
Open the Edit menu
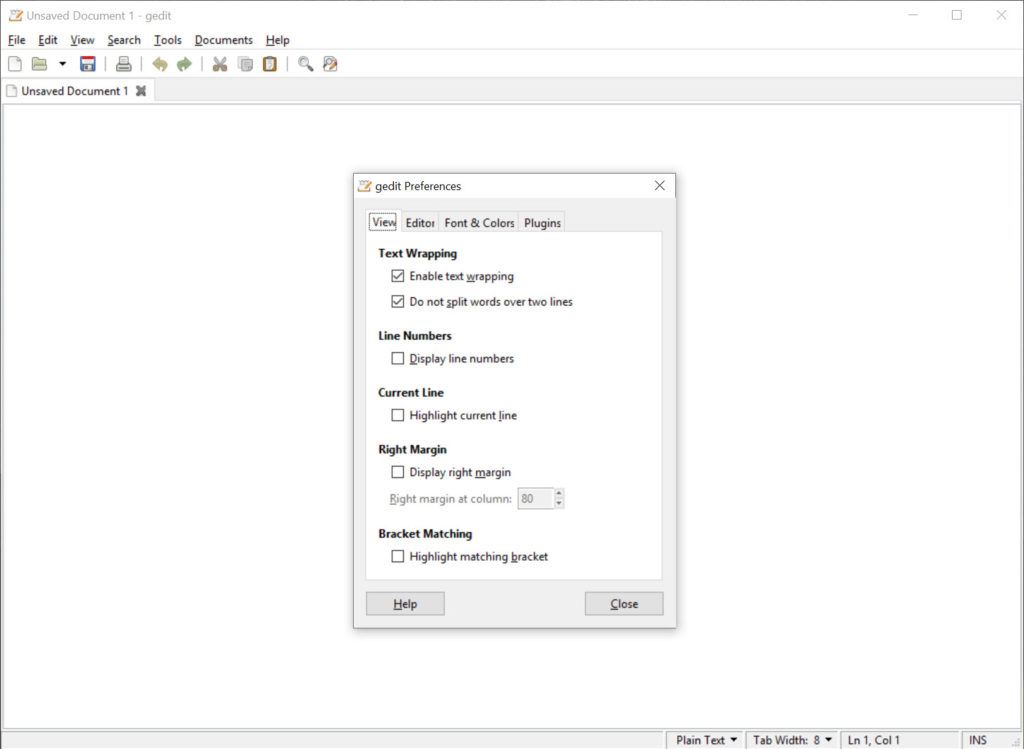tap(48, 40)
